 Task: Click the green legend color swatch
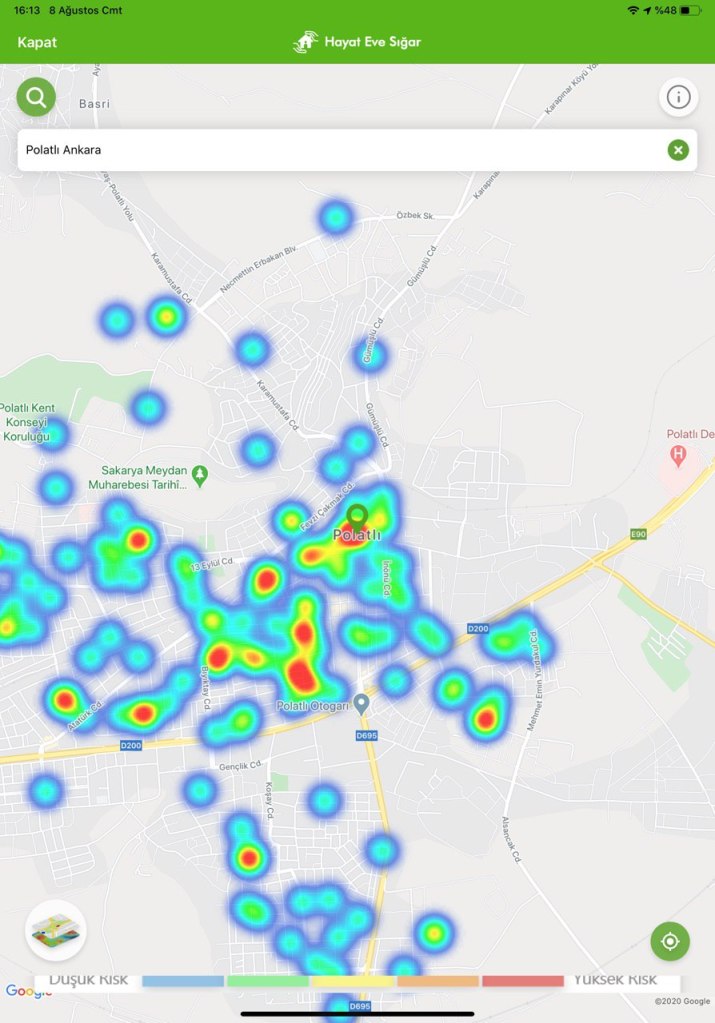[x=268, y=981]
